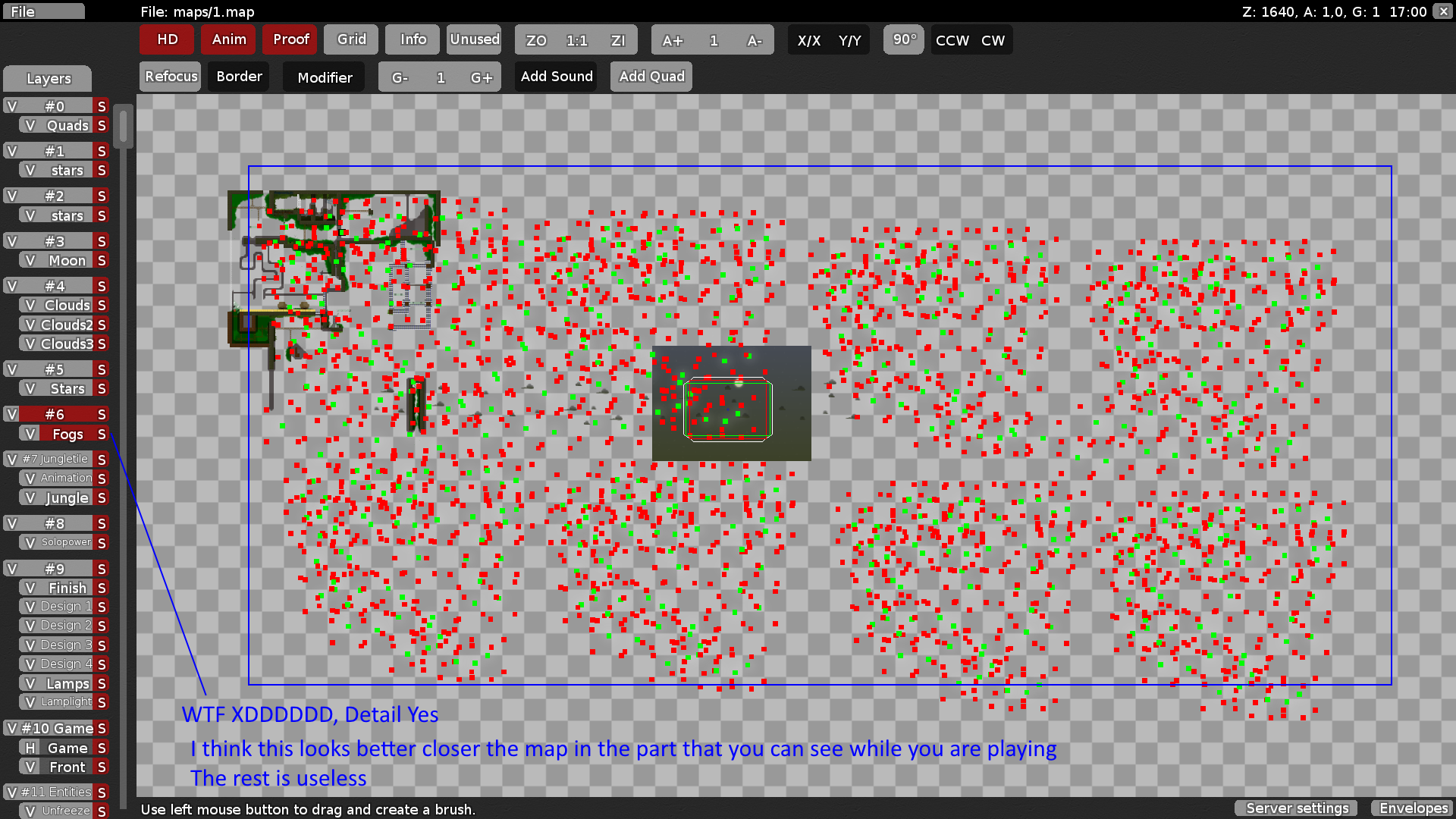Zoom to 1:1 scale
The width and height of the screenshot is (1456, 819).
tap(577, 40)
